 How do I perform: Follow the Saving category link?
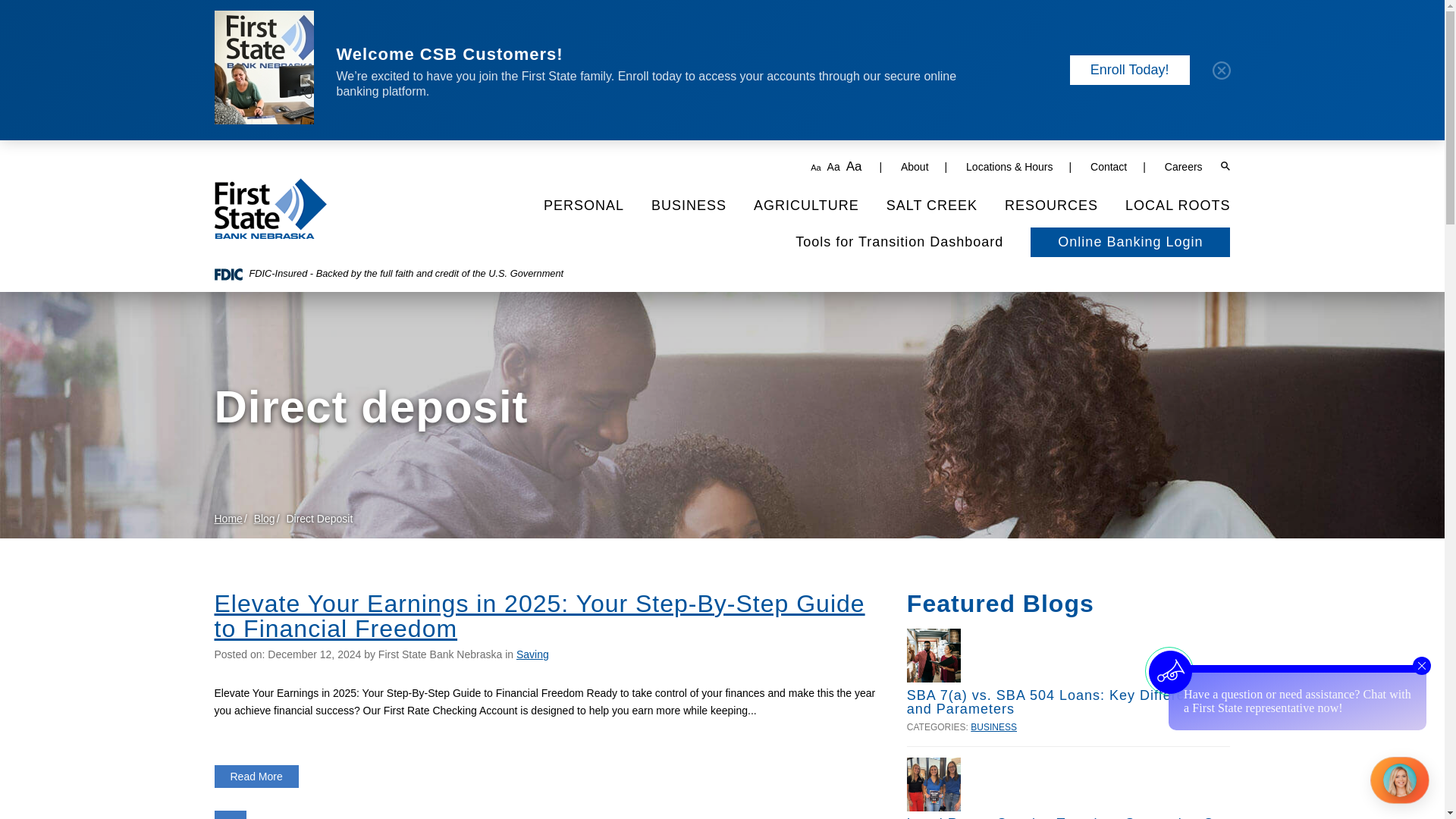tap(532, 654)
